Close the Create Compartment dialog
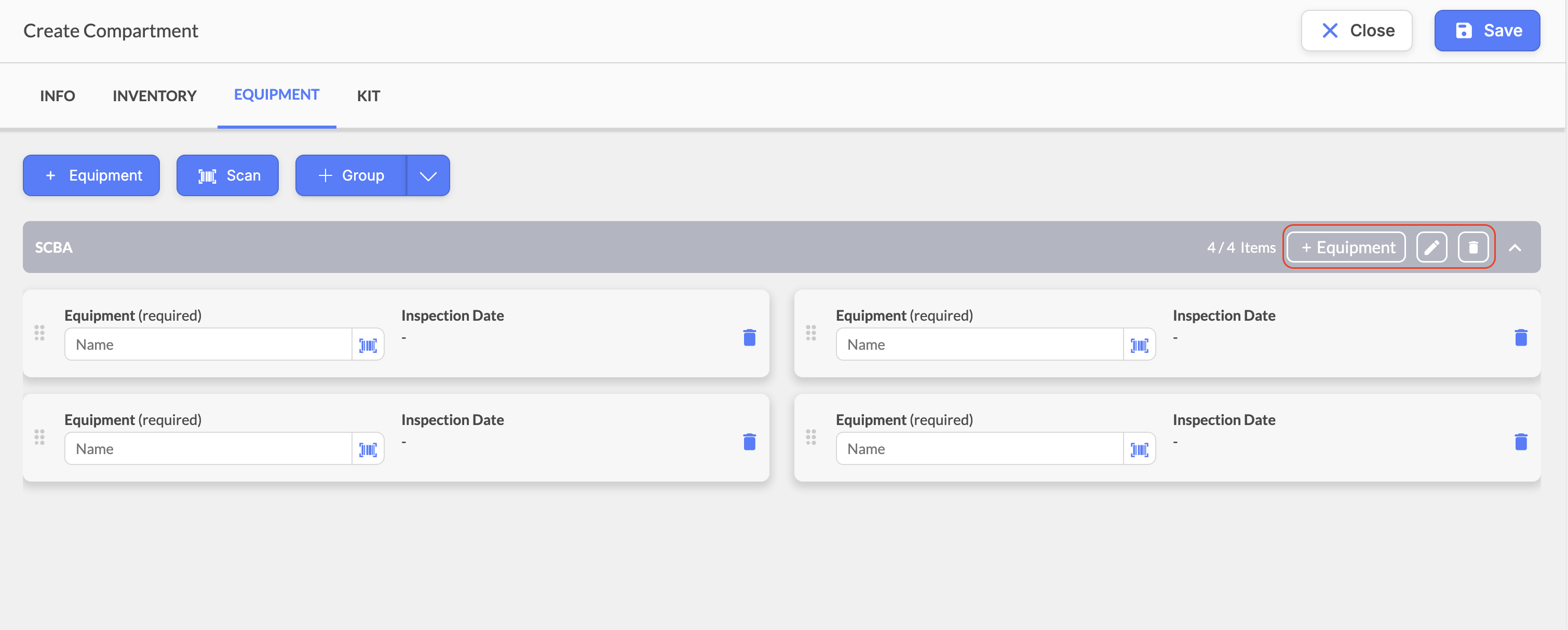 (1356, 31)
